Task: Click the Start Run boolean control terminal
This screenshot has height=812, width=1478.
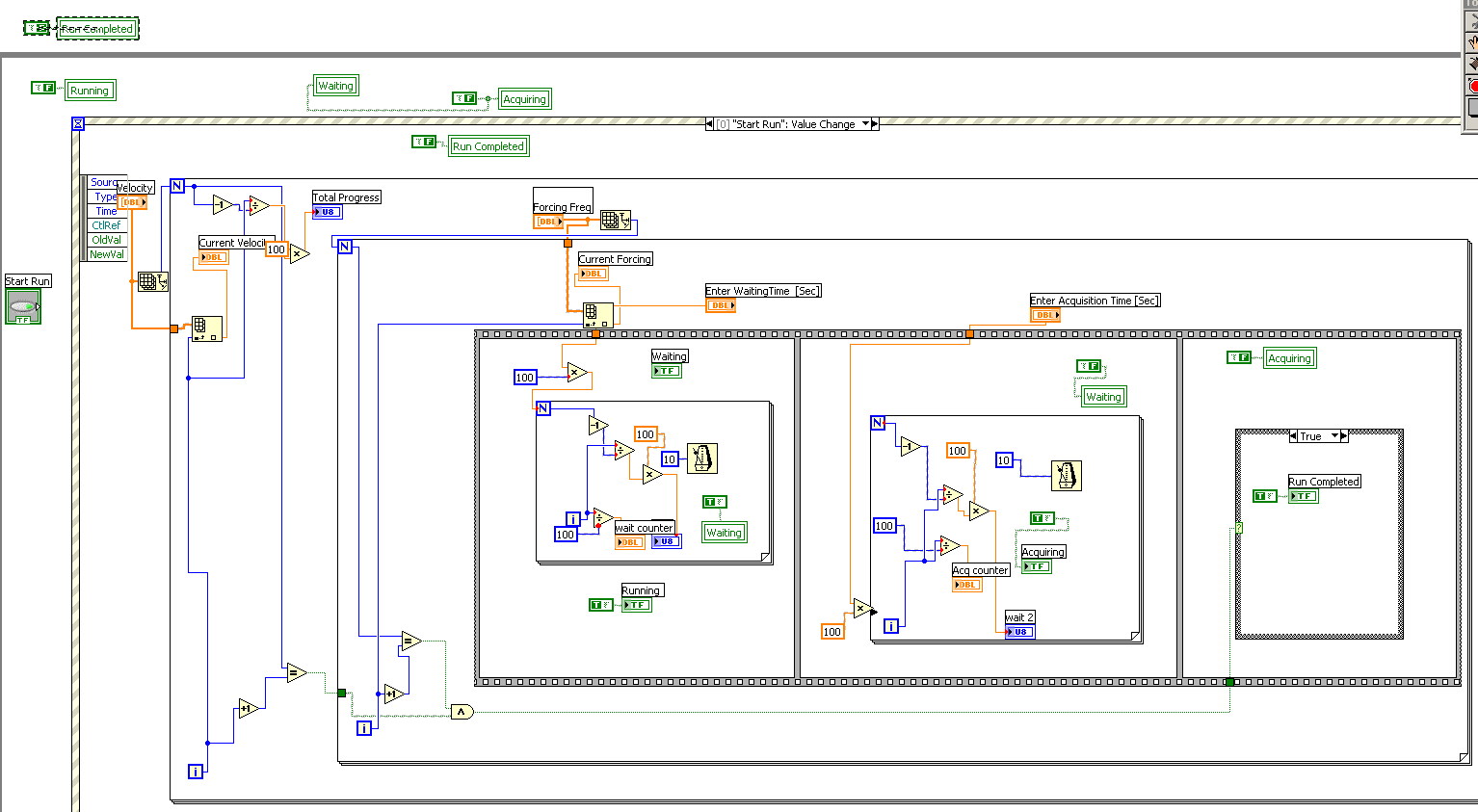Action: click(x=23, y=308)
